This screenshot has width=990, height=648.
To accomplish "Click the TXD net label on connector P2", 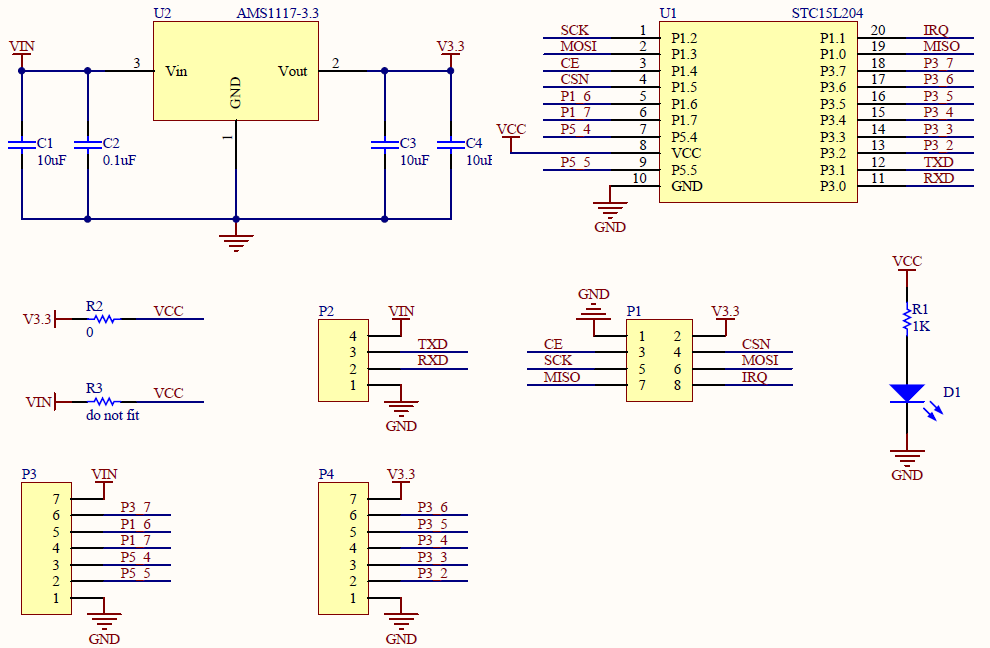I will [432, 344].
